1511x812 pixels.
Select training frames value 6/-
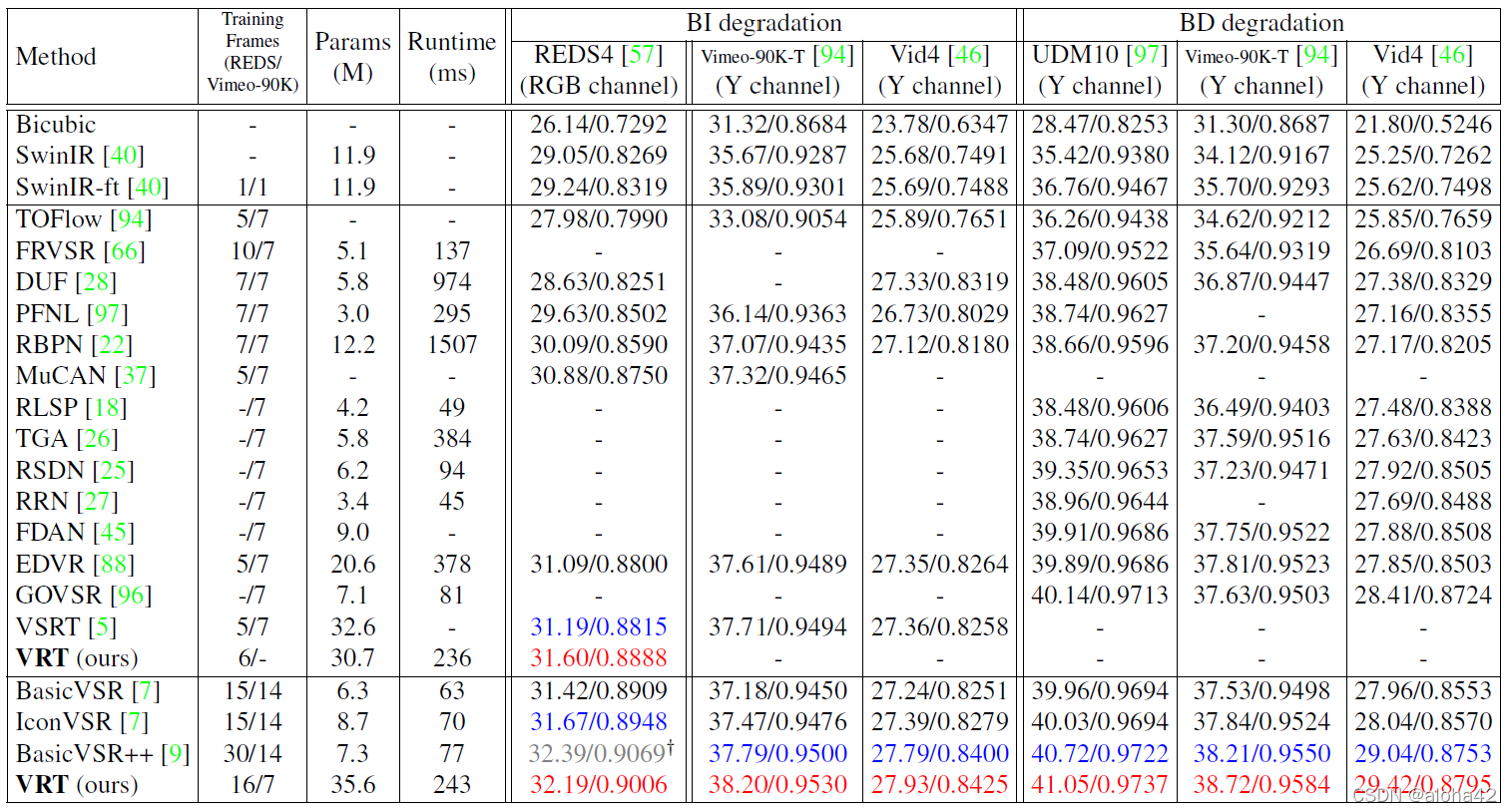tap(252, 658)
